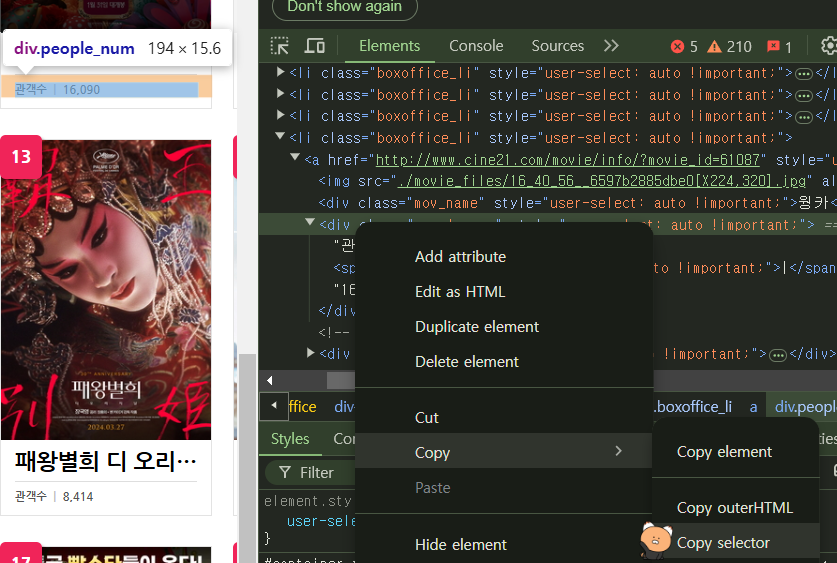Select Copy outerHTML

click(736, 508)
